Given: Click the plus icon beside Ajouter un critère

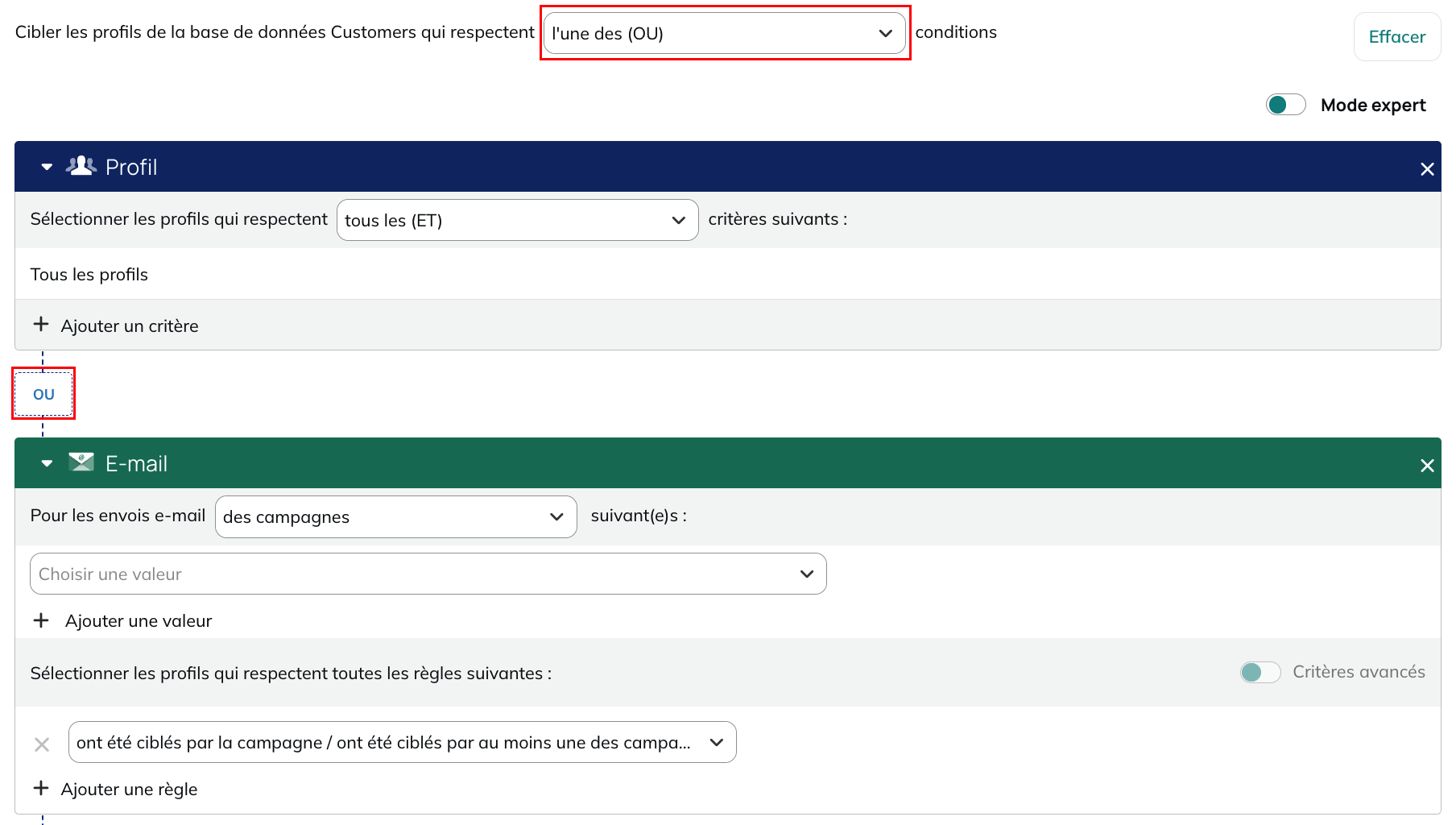Looking at the screenshot, I should (x=40, y=324).
